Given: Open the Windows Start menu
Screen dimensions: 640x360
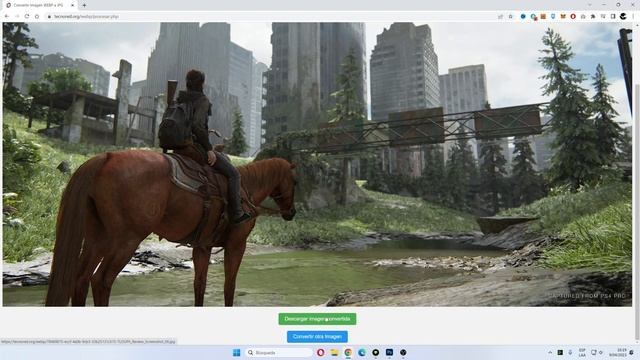Looking at the screenshot, I should tap(236, 352).
